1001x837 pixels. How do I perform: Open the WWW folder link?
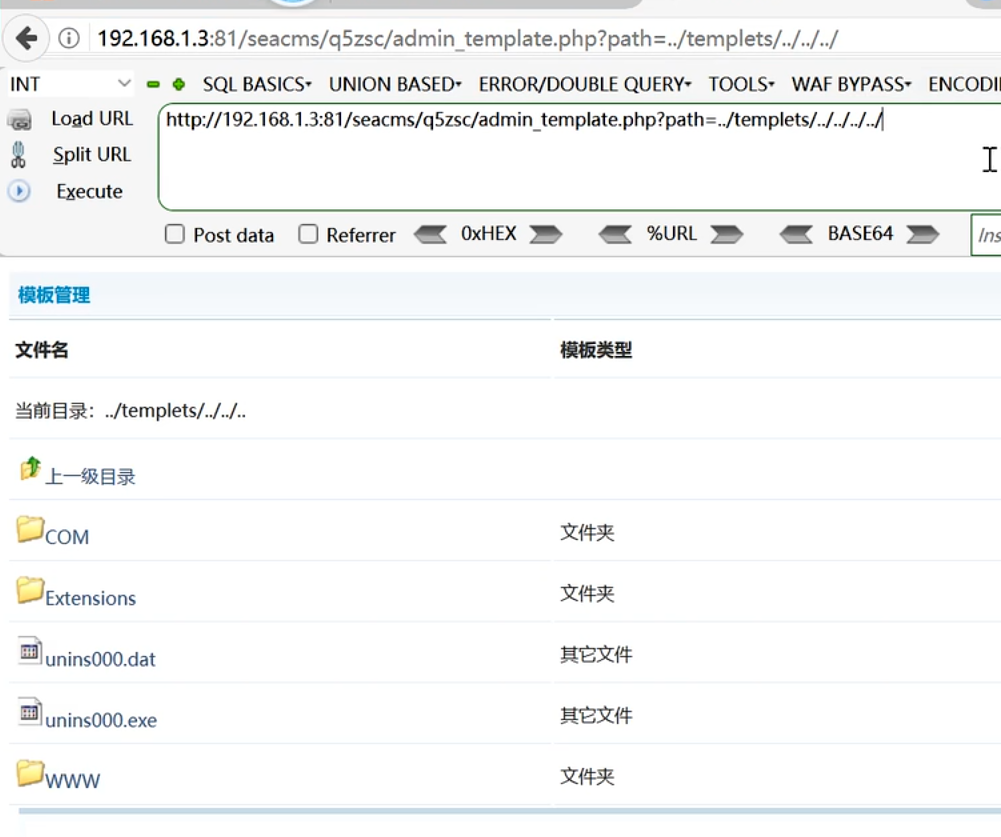pos(72,780)
